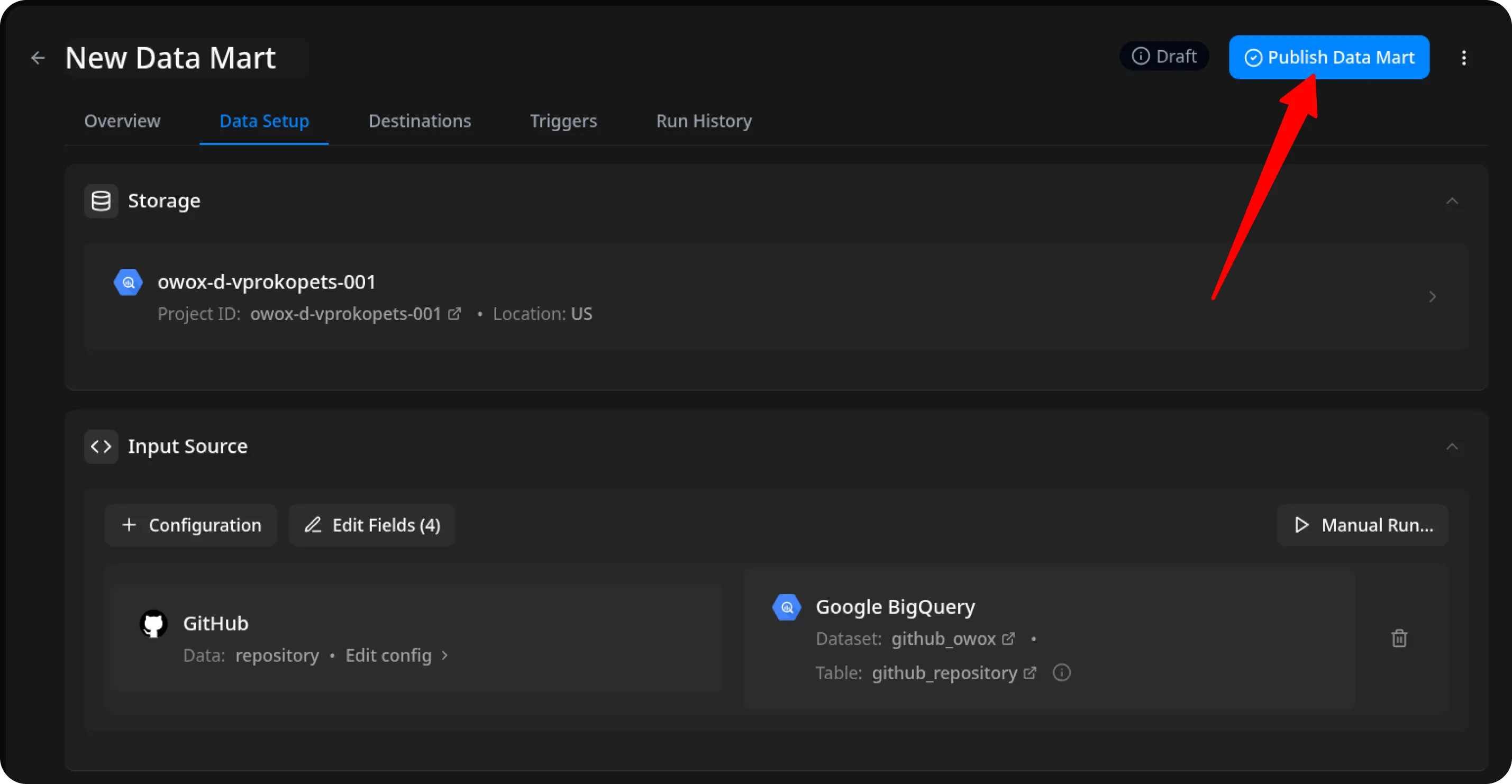Expand the storage details with the right chevron
Image resolution: width=1512 pixels, height=784 pixels.
(1432, 296)
